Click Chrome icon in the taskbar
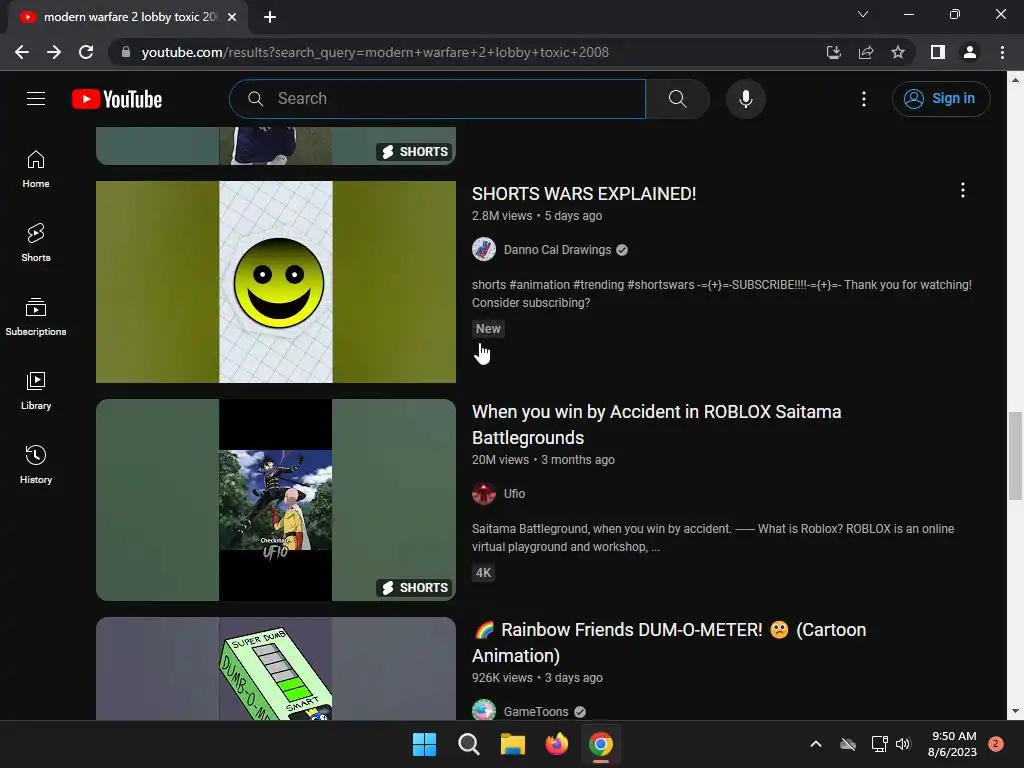The image size is (1024, 768). pyautogui.click(x=601, y=744)
